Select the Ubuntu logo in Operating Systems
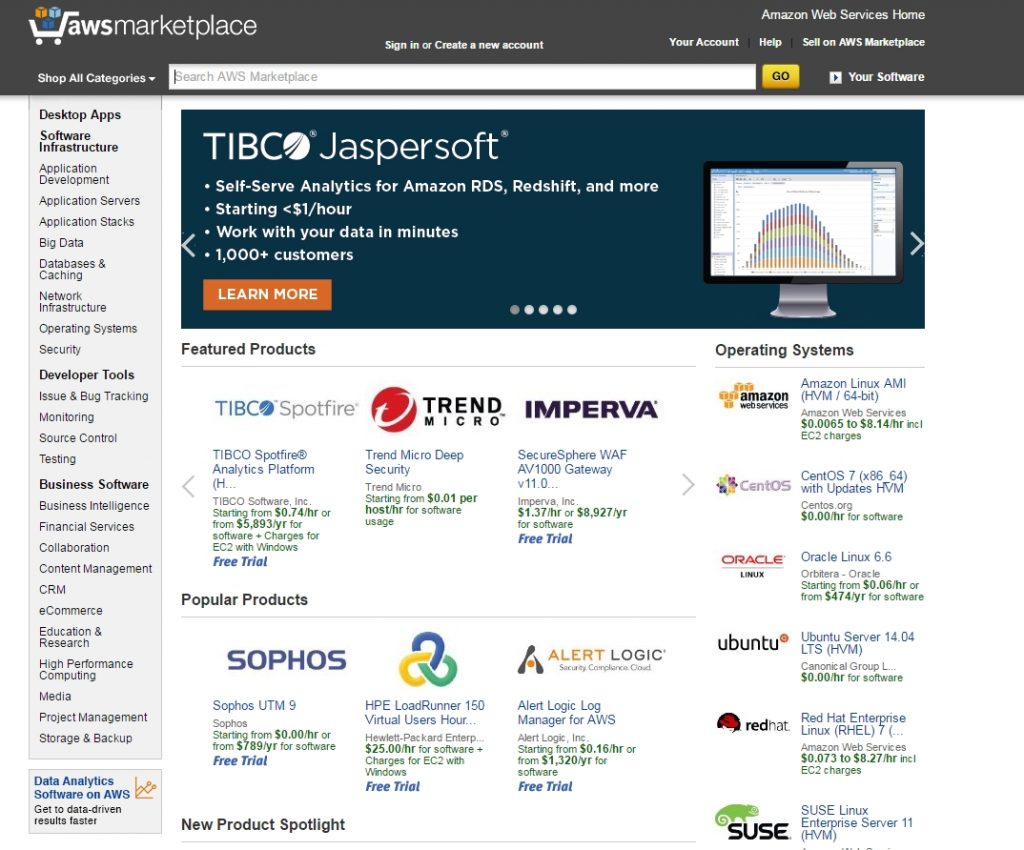The width and height of the screenshot is (1024, 850). pos(753,643)
